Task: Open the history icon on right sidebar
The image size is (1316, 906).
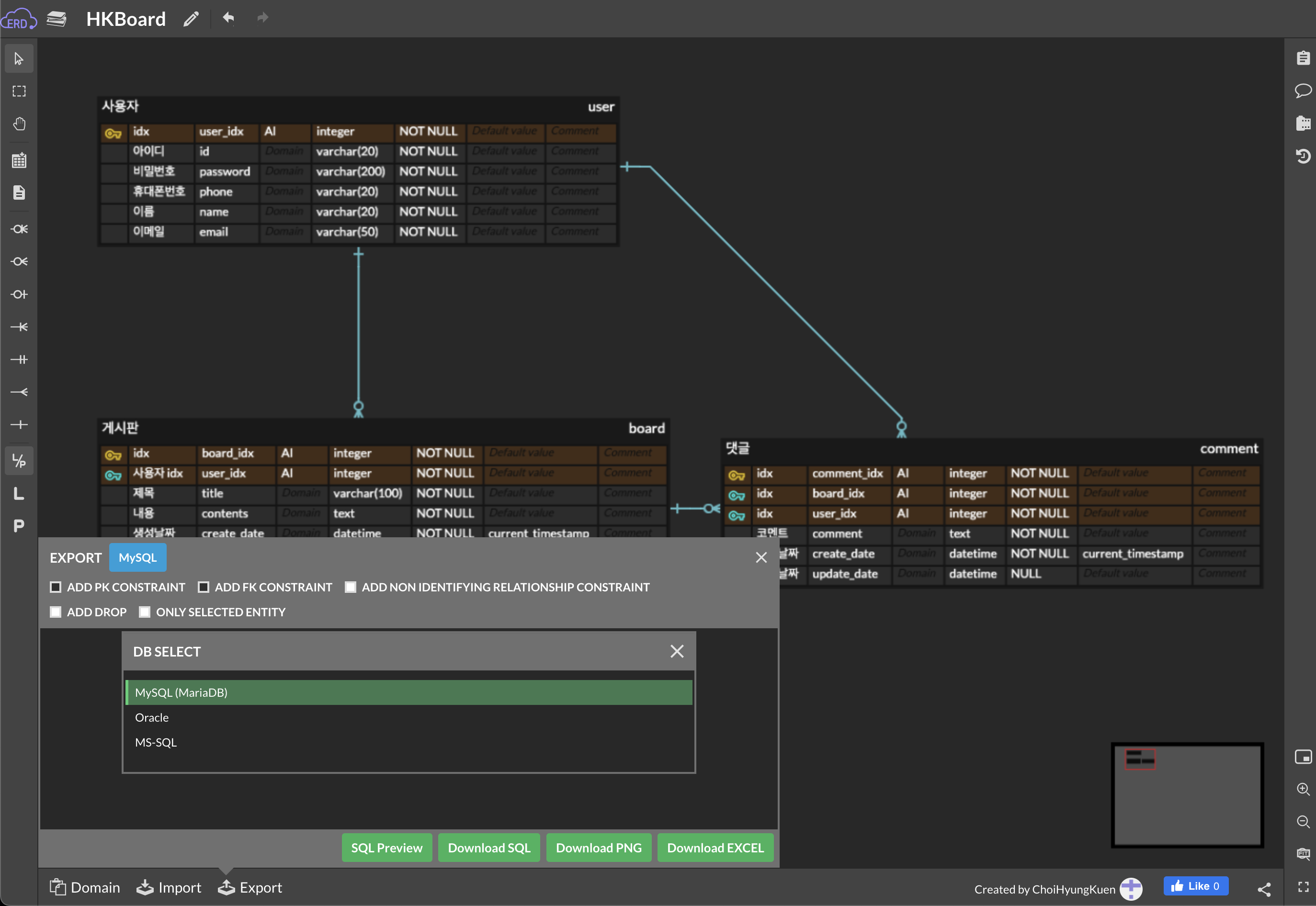Action: (1303, 156)
